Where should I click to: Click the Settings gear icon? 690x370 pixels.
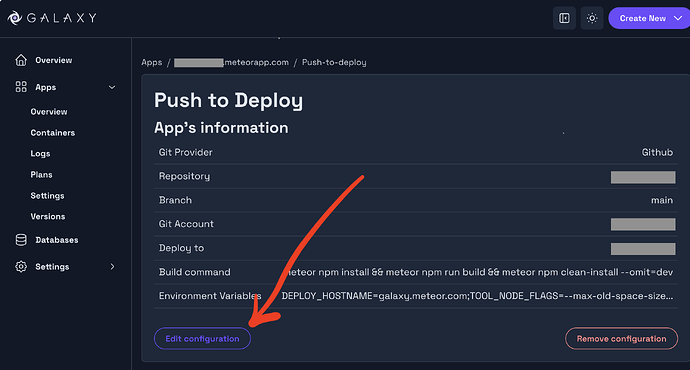click(x=21, y=267)
